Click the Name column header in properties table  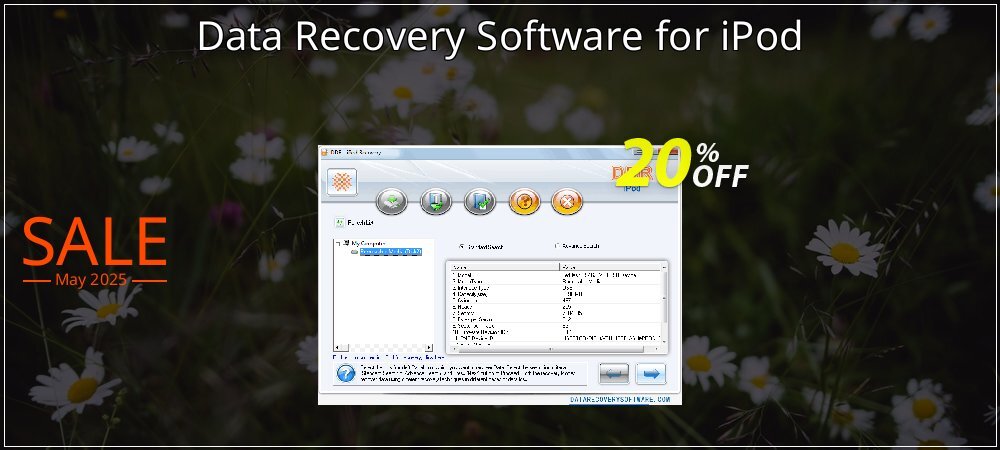point(504,267)
